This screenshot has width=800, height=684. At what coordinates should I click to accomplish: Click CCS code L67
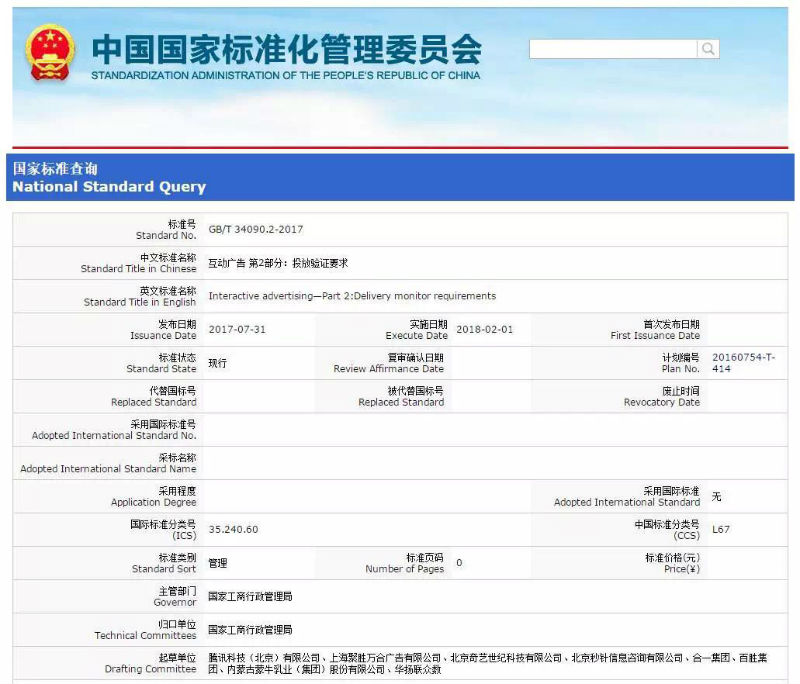tap(721, 530)
